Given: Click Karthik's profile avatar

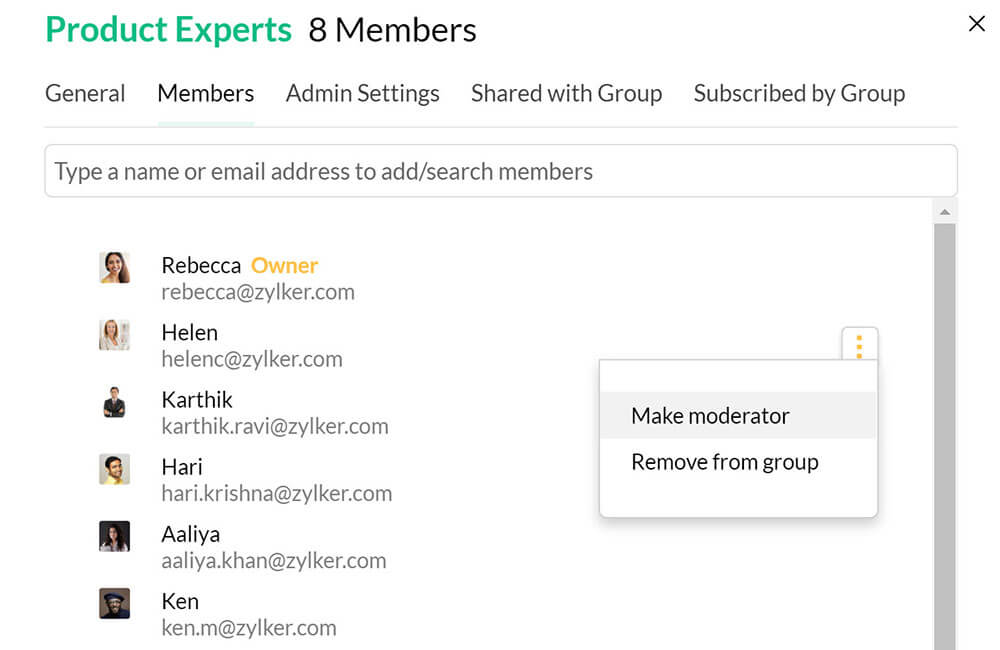Looking at the screenshot, I should point(115,402).
